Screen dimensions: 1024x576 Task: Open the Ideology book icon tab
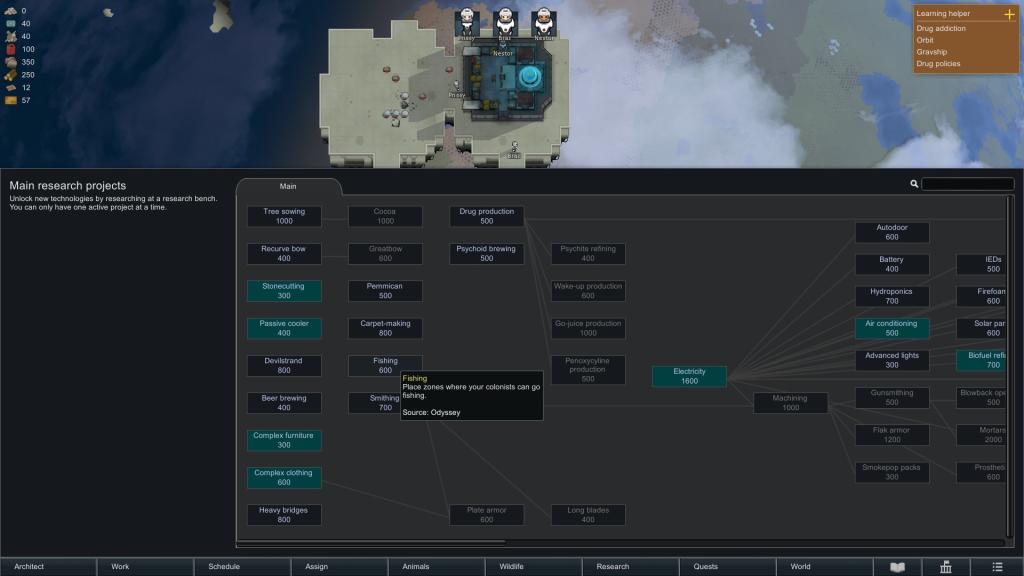pyautogui.click(x=897, y=567)
